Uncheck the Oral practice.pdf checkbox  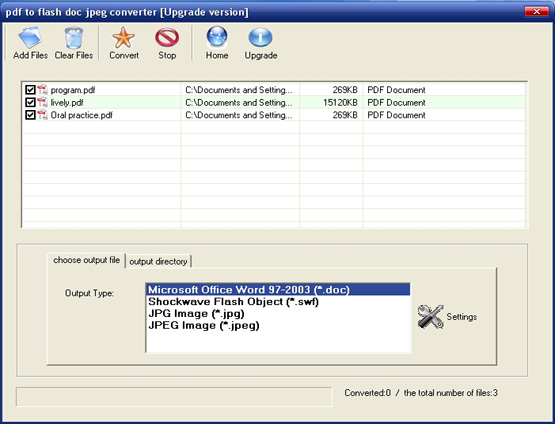pyautogui.click(x=30, y=115)
